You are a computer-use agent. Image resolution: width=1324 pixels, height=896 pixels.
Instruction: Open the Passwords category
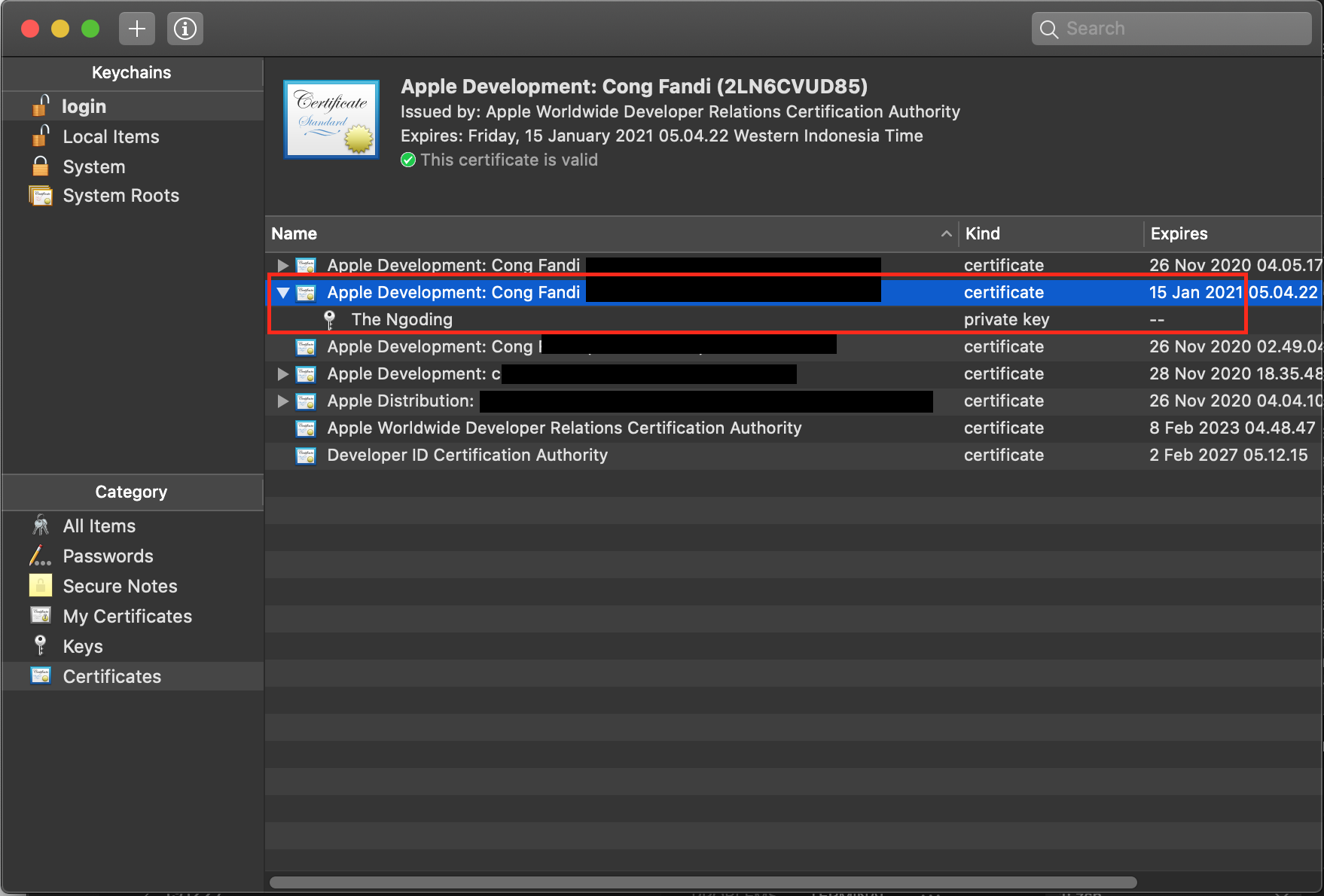108,556
